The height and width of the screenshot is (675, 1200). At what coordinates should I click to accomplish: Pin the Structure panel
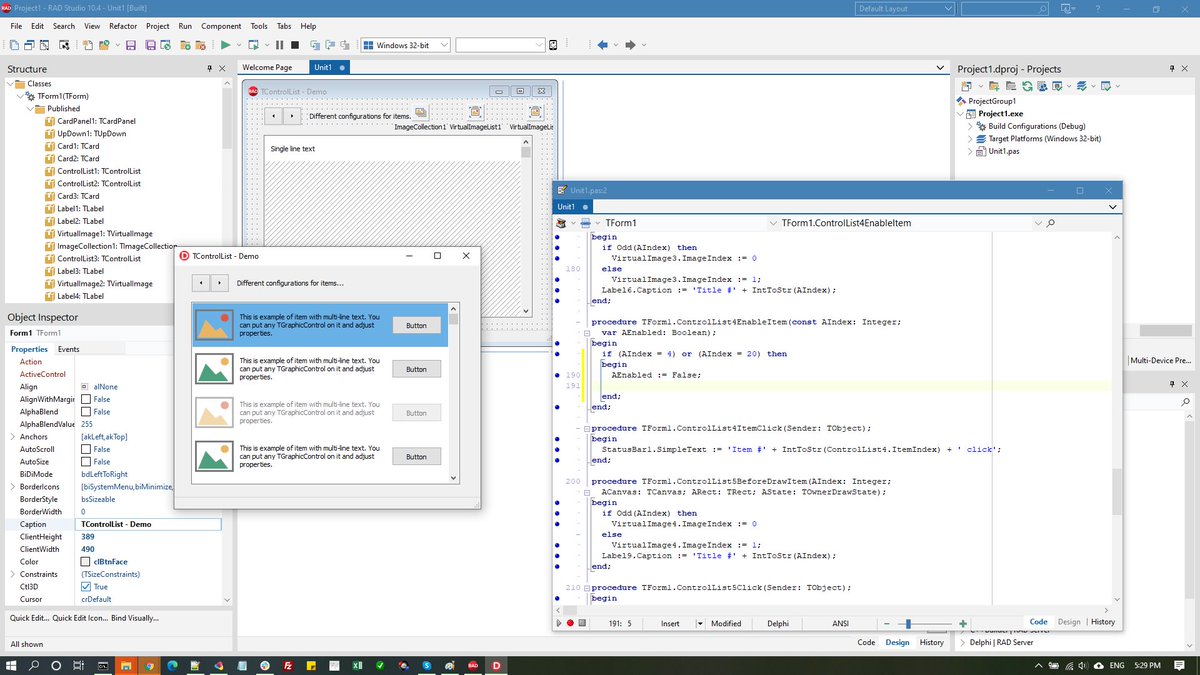[209, 68]
